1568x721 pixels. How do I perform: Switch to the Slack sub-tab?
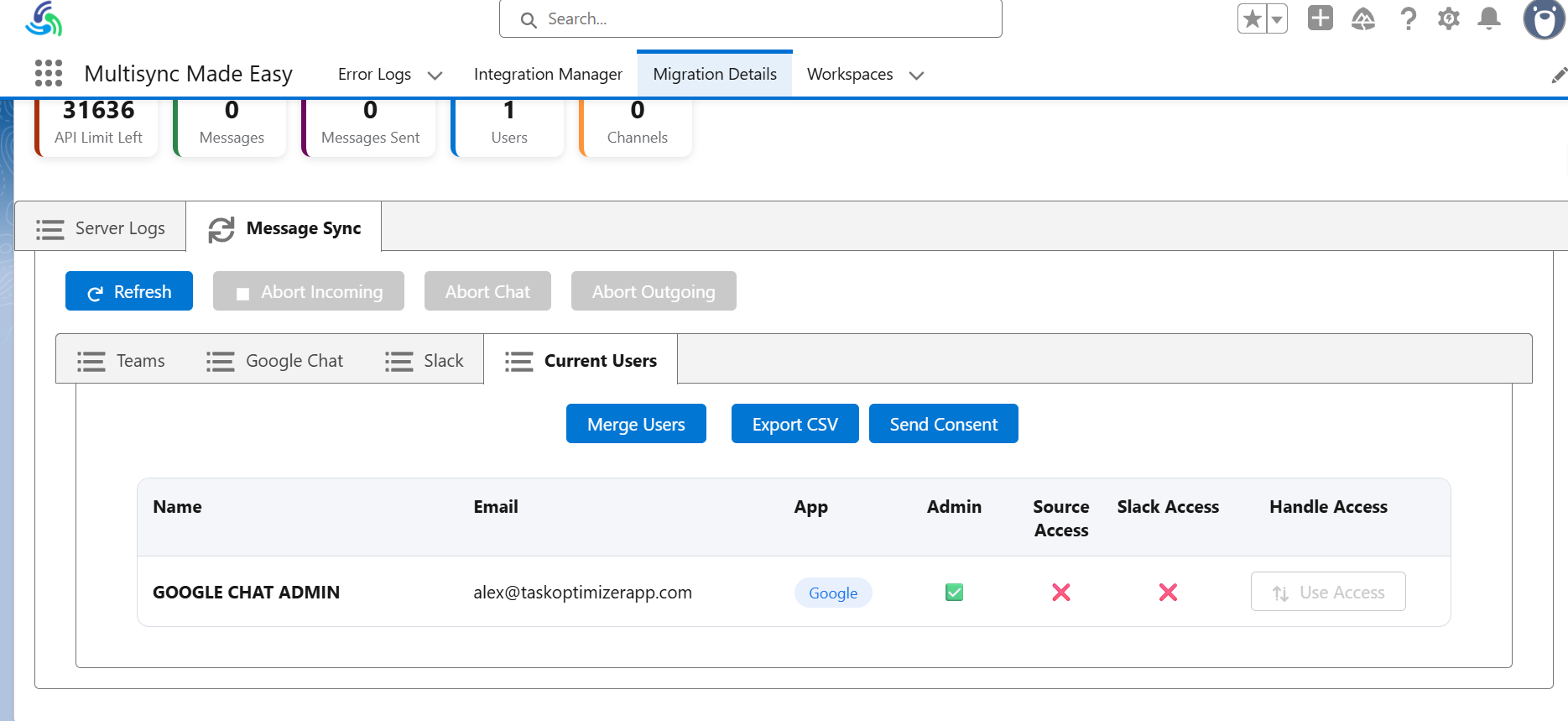[x=424, y=360]
